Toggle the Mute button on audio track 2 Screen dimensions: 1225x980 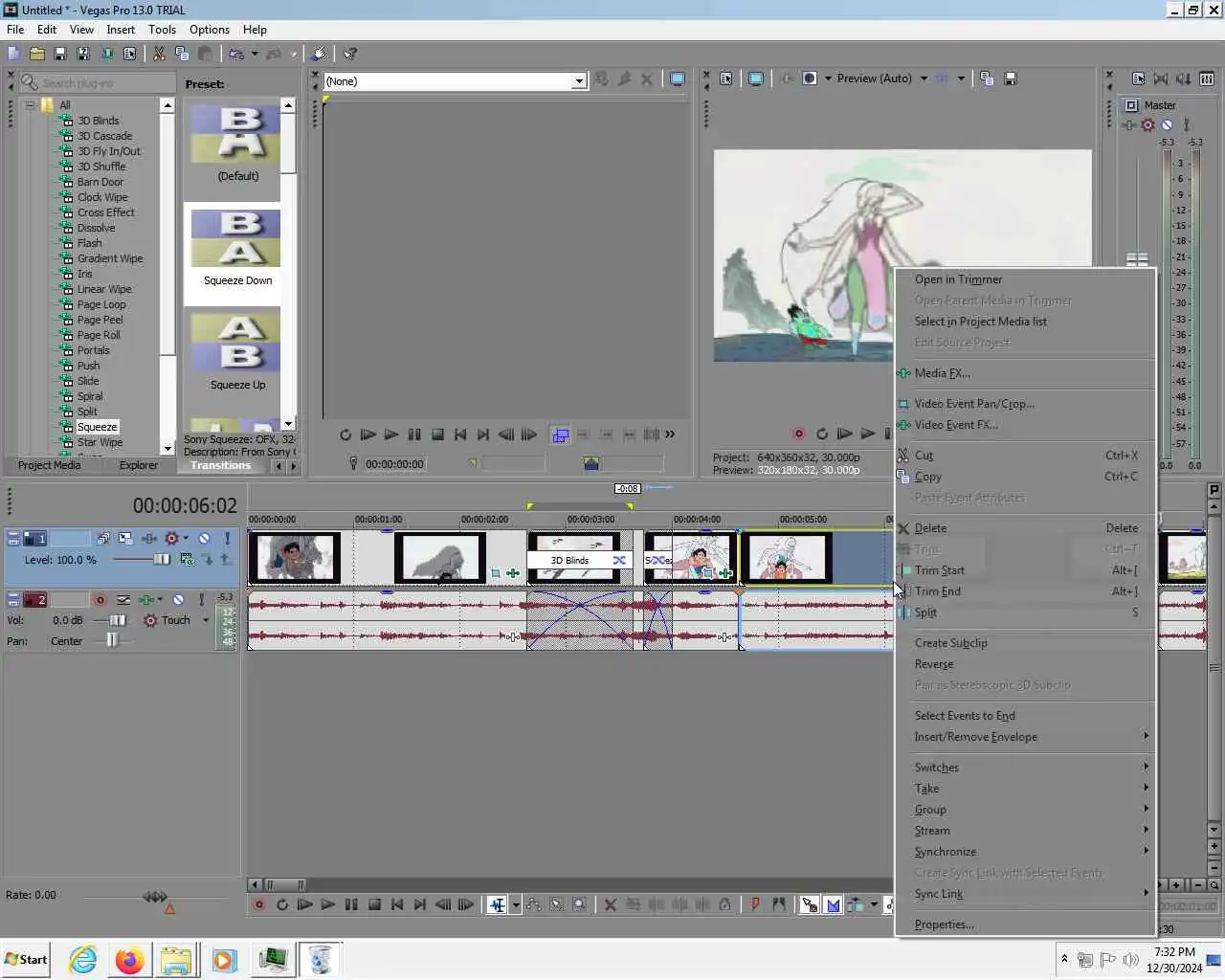point(178,600)
